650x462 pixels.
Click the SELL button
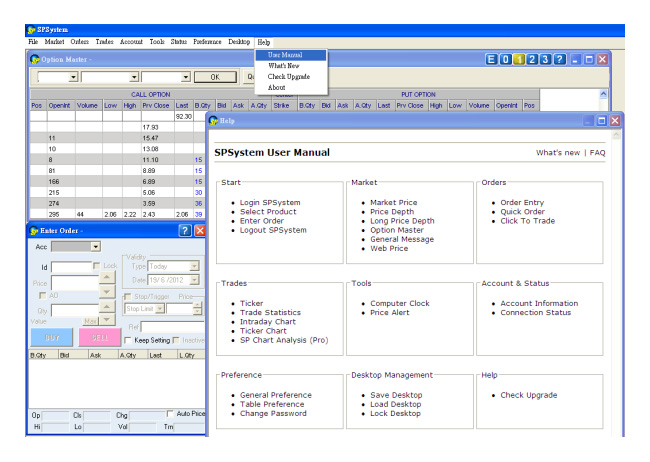point(99,337)
